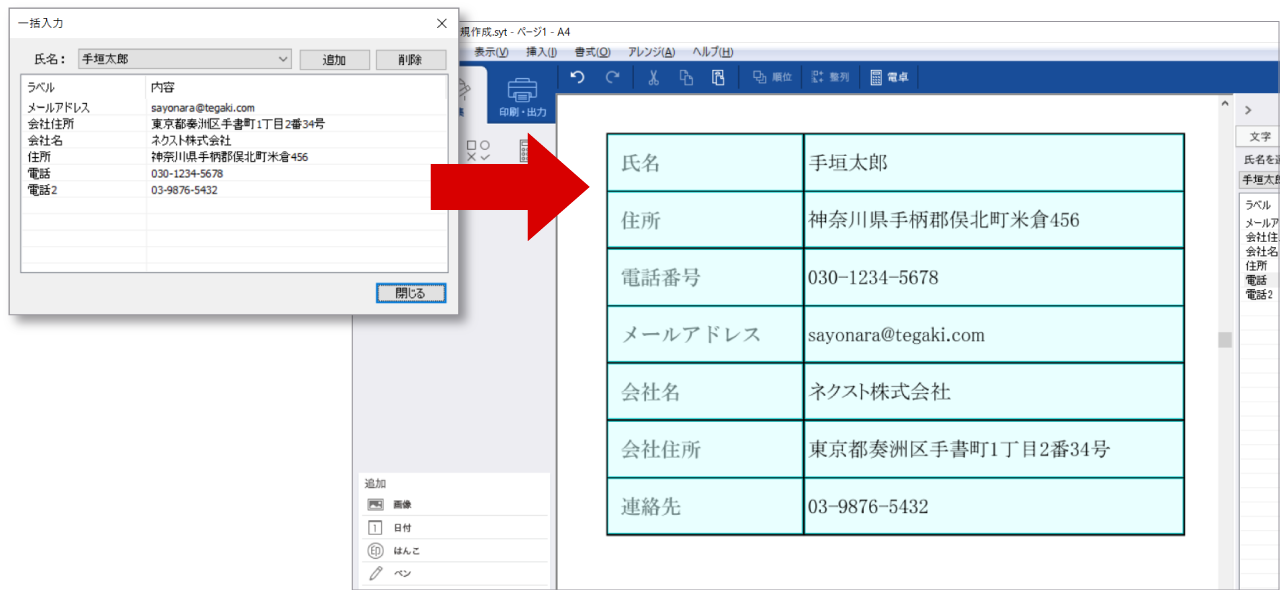Switch to the 印刷・出力 tab
The image size is (1280, 590).
coord(522,96)
